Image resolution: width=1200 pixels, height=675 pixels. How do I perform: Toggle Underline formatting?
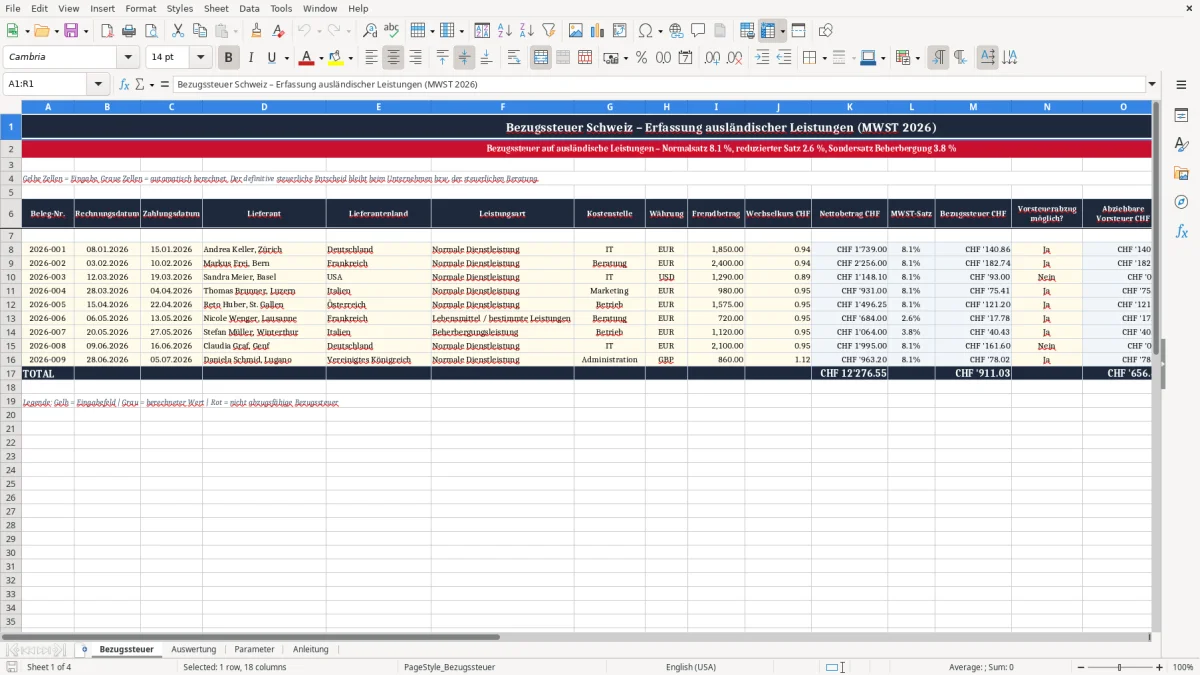[271, 58]
